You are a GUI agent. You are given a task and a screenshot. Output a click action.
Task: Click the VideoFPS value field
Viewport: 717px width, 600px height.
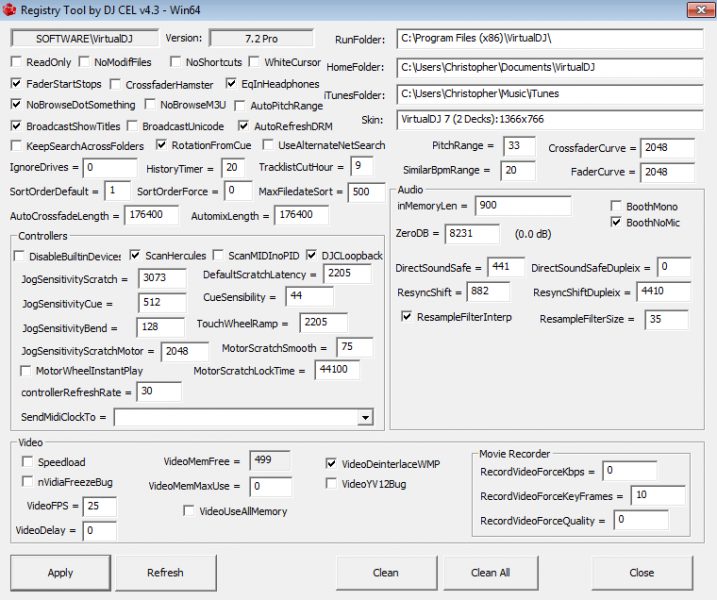tap(99, 506)
